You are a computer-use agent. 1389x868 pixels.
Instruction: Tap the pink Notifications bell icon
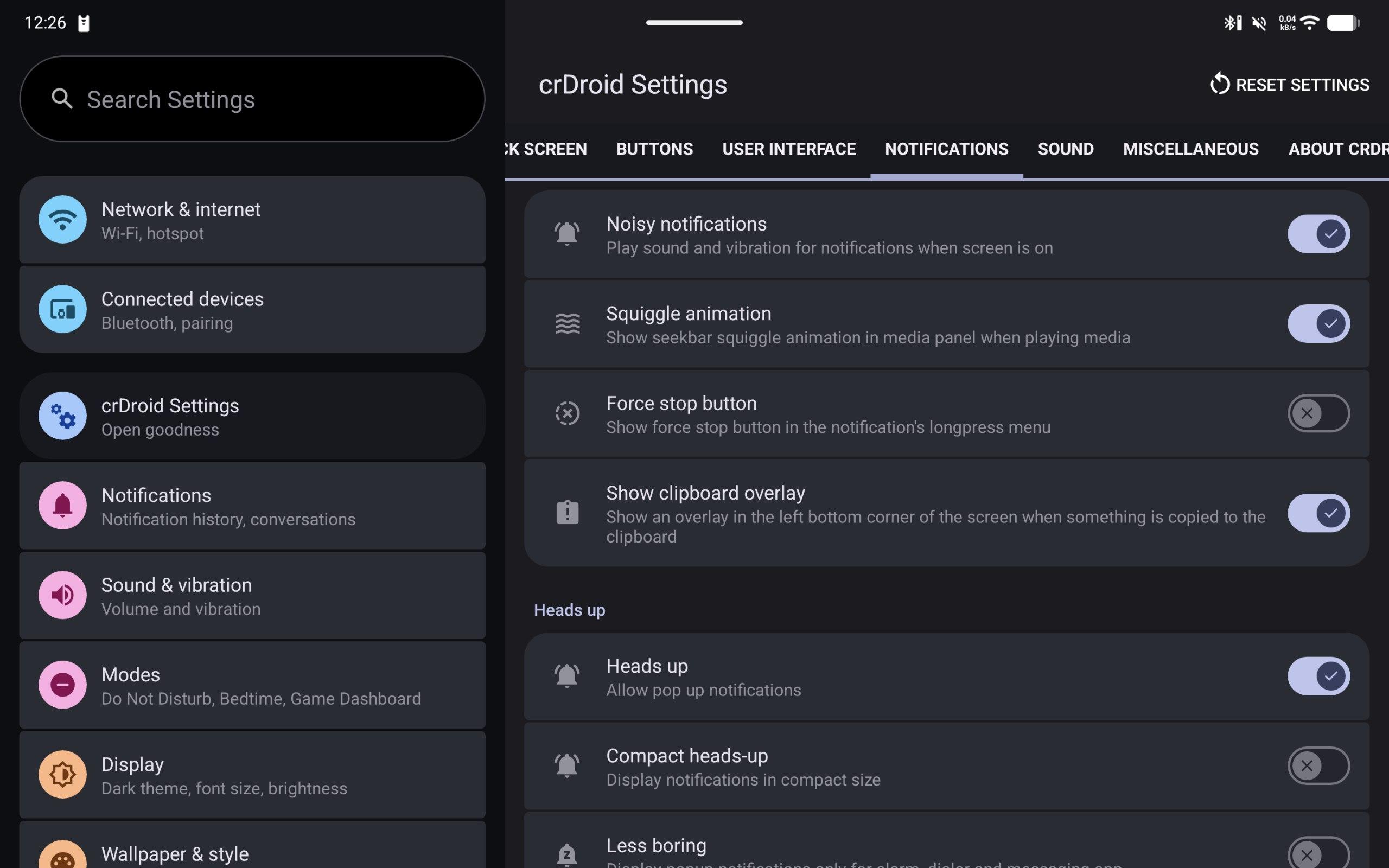tap(62, 505)
